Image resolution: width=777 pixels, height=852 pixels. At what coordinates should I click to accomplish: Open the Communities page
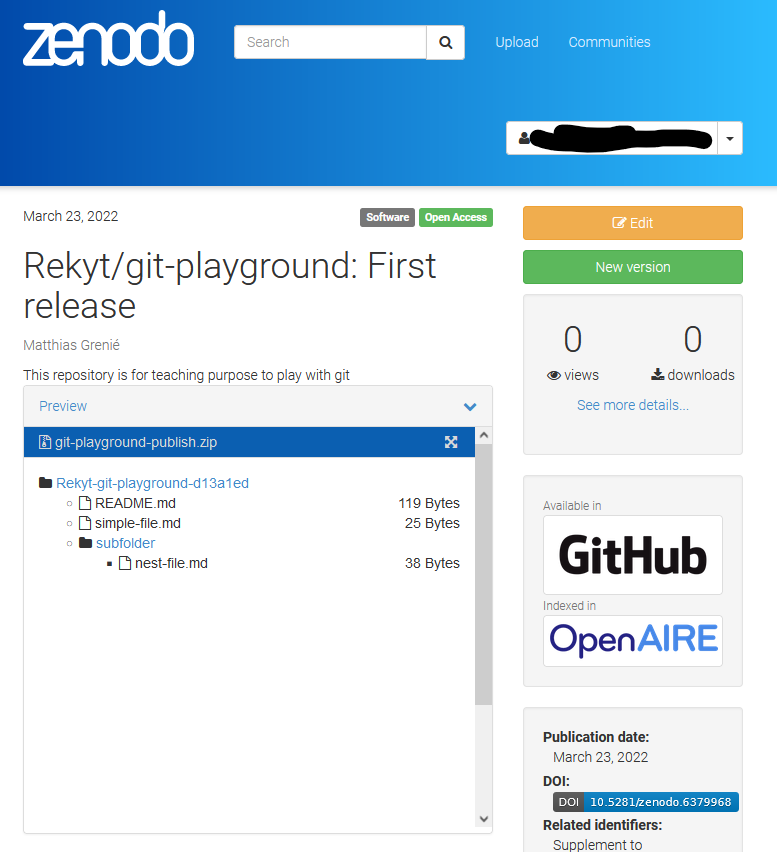pyautogui.click(x=609, y=42)
